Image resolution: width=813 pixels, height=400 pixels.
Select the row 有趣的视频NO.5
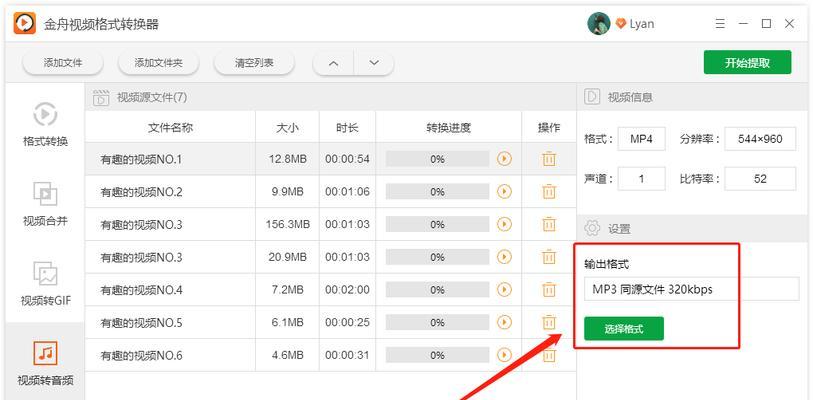[x=331, y=323]
